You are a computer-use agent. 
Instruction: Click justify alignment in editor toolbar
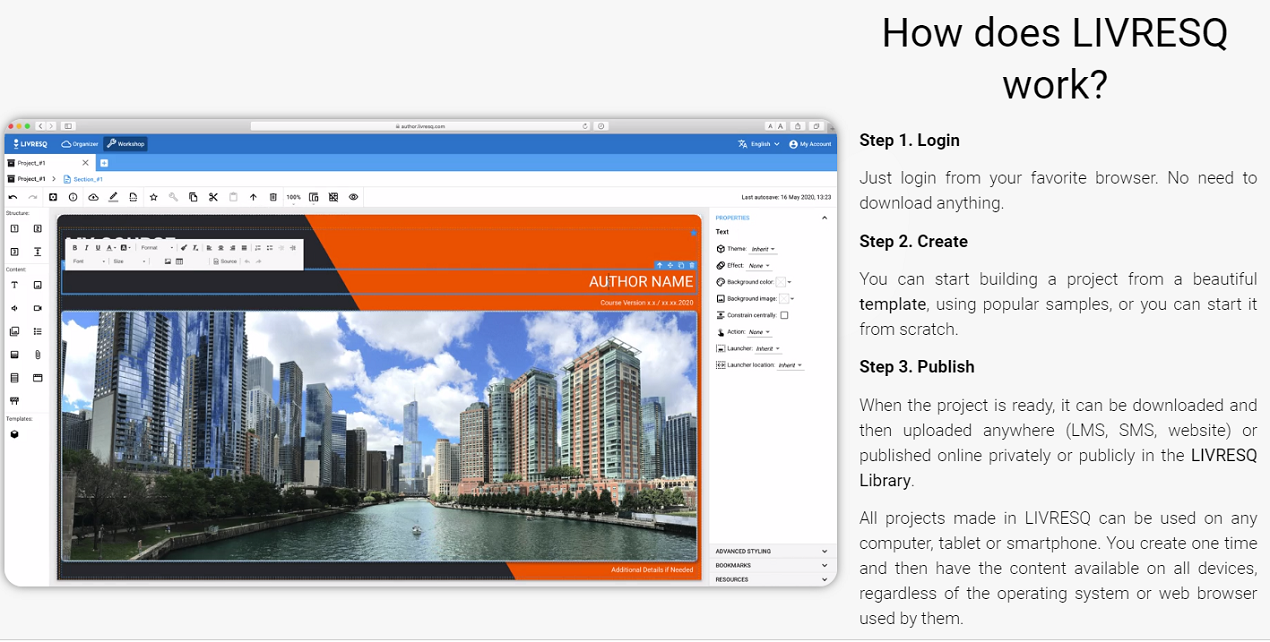pos(243,248)
